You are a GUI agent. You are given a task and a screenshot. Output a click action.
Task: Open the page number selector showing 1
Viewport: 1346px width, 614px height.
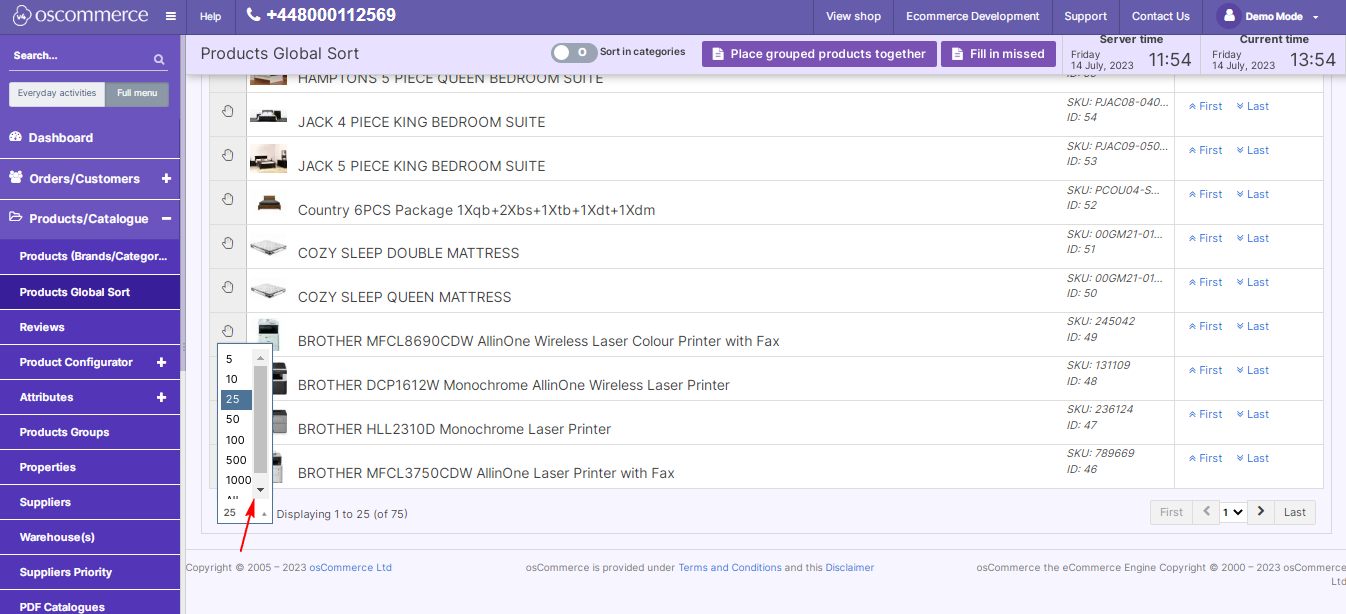(1233, 512)
